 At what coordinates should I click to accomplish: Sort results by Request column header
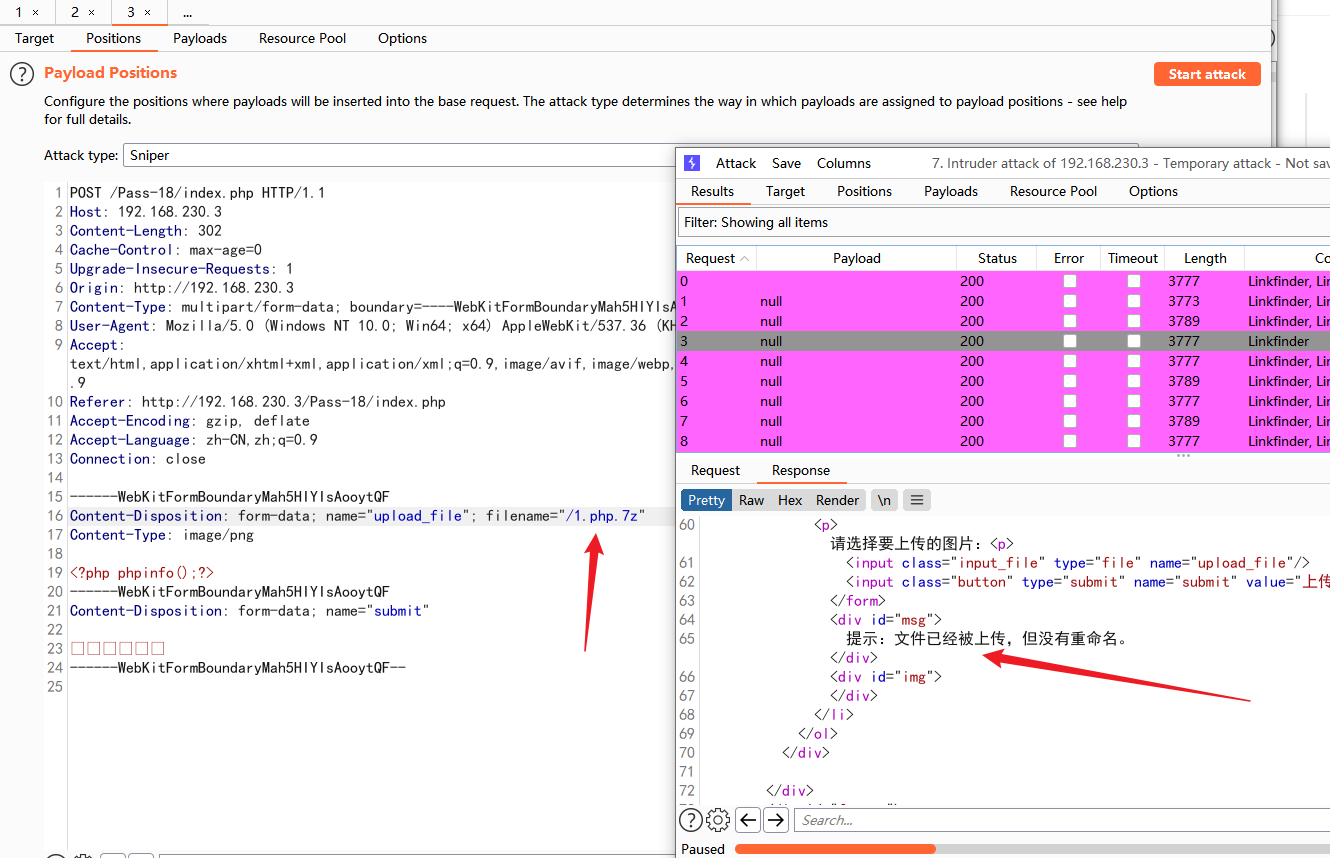(716, 258)
